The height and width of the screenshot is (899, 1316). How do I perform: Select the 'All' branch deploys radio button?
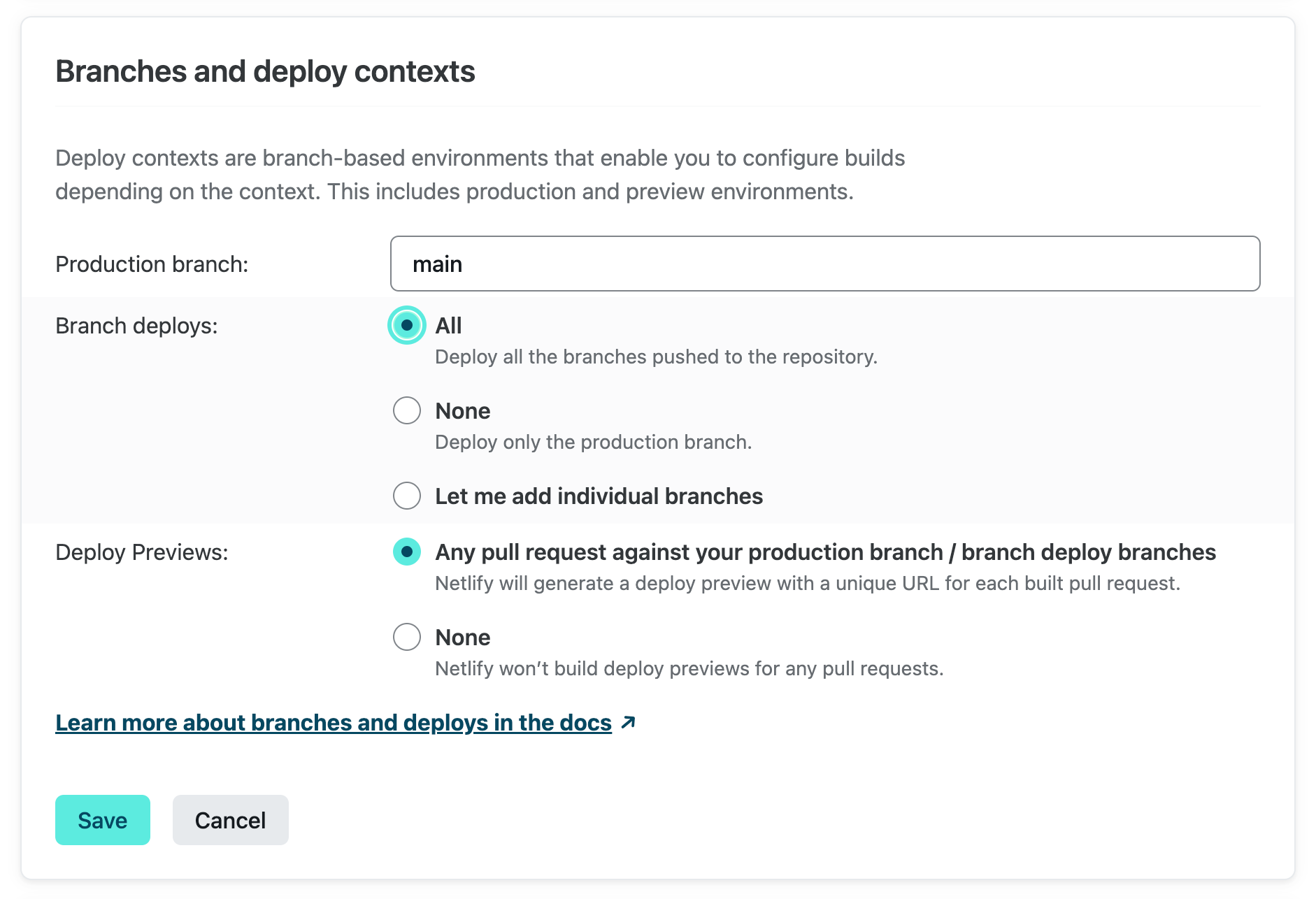tap(407, 325)
